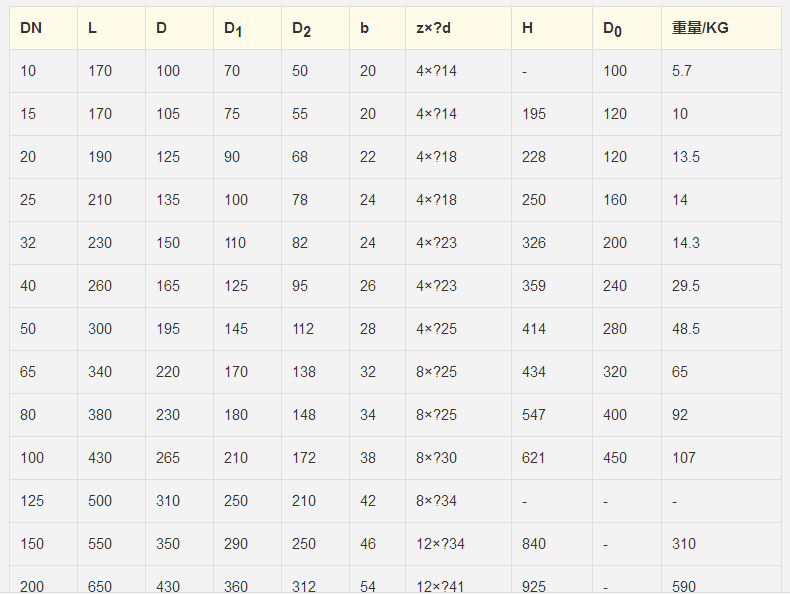This screenshot has width=790, height=595.
Task: Click D2 value 138 in DN 65 row
Action: [304, 372]
